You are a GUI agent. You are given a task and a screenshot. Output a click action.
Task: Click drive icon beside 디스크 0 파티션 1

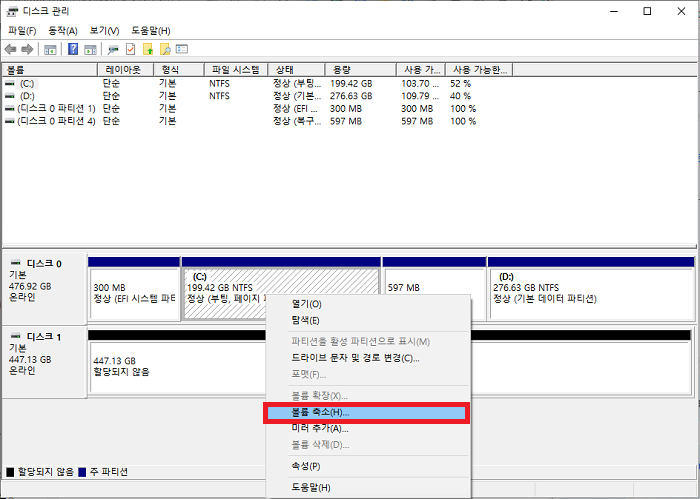click(x=9, y=108)
